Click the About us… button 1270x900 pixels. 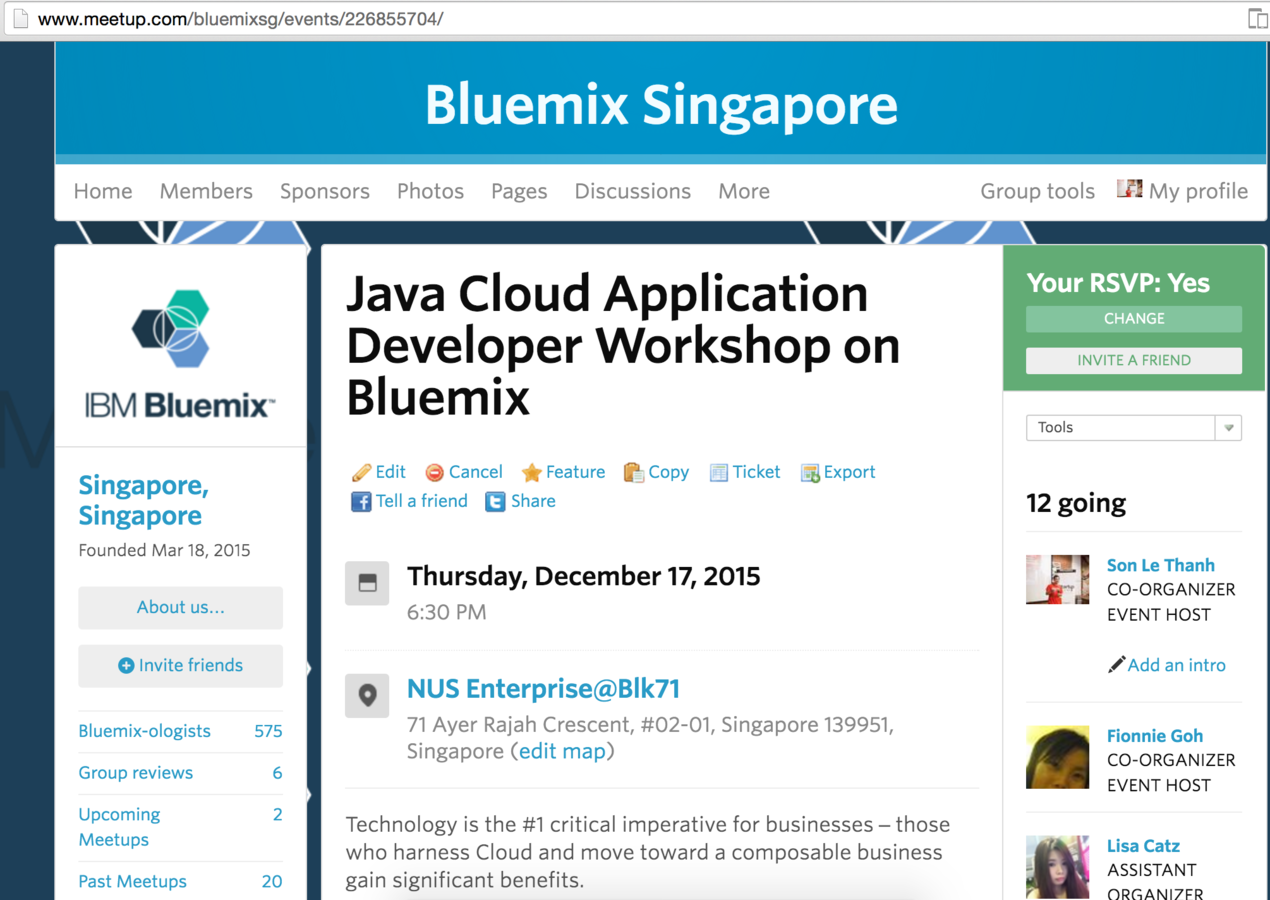(x=181, y=607)
